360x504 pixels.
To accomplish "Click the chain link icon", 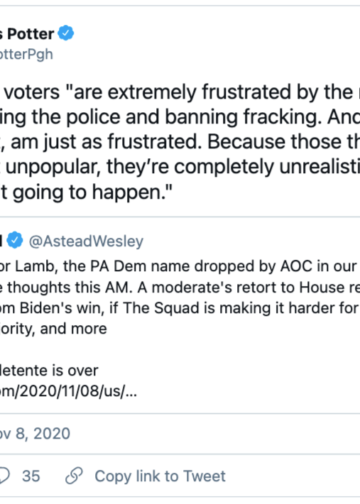I will click(x=74, y=476).
